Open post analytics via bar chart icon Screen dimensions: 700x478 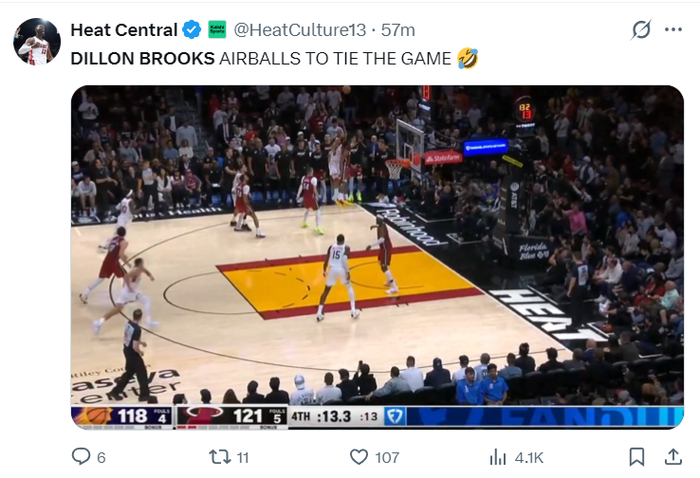(497, 457)
